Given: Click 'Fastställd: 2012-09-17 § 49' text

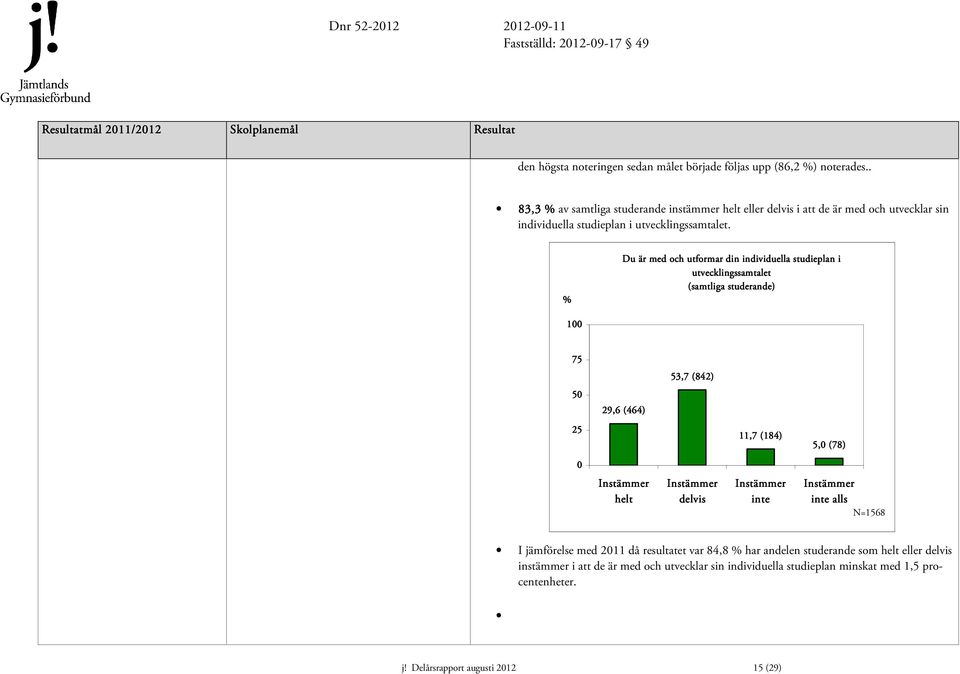Looking at the screenshot, I should pos(576,43).
